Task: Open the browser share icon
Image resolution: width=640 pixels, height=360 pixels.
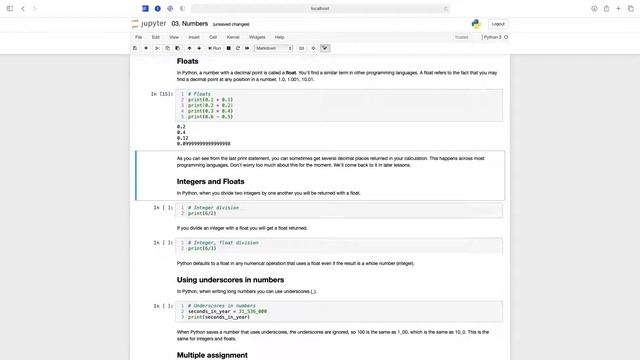Action: (x=607, y=8)
